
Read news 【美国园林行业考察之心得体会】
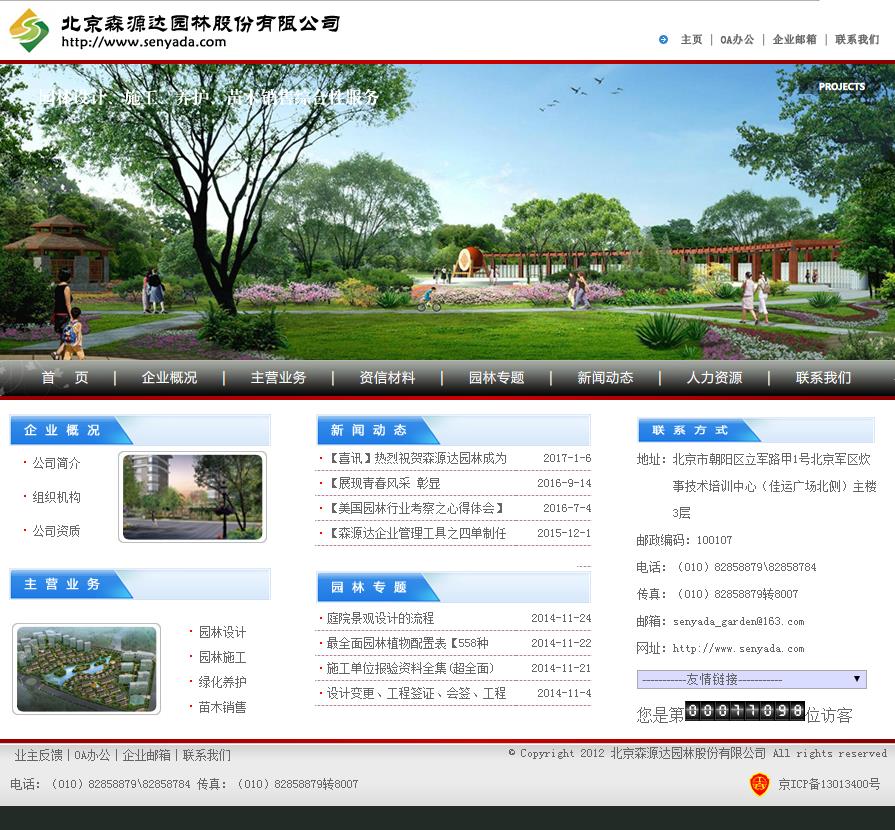pyautogui.click(x=416, y=508)
